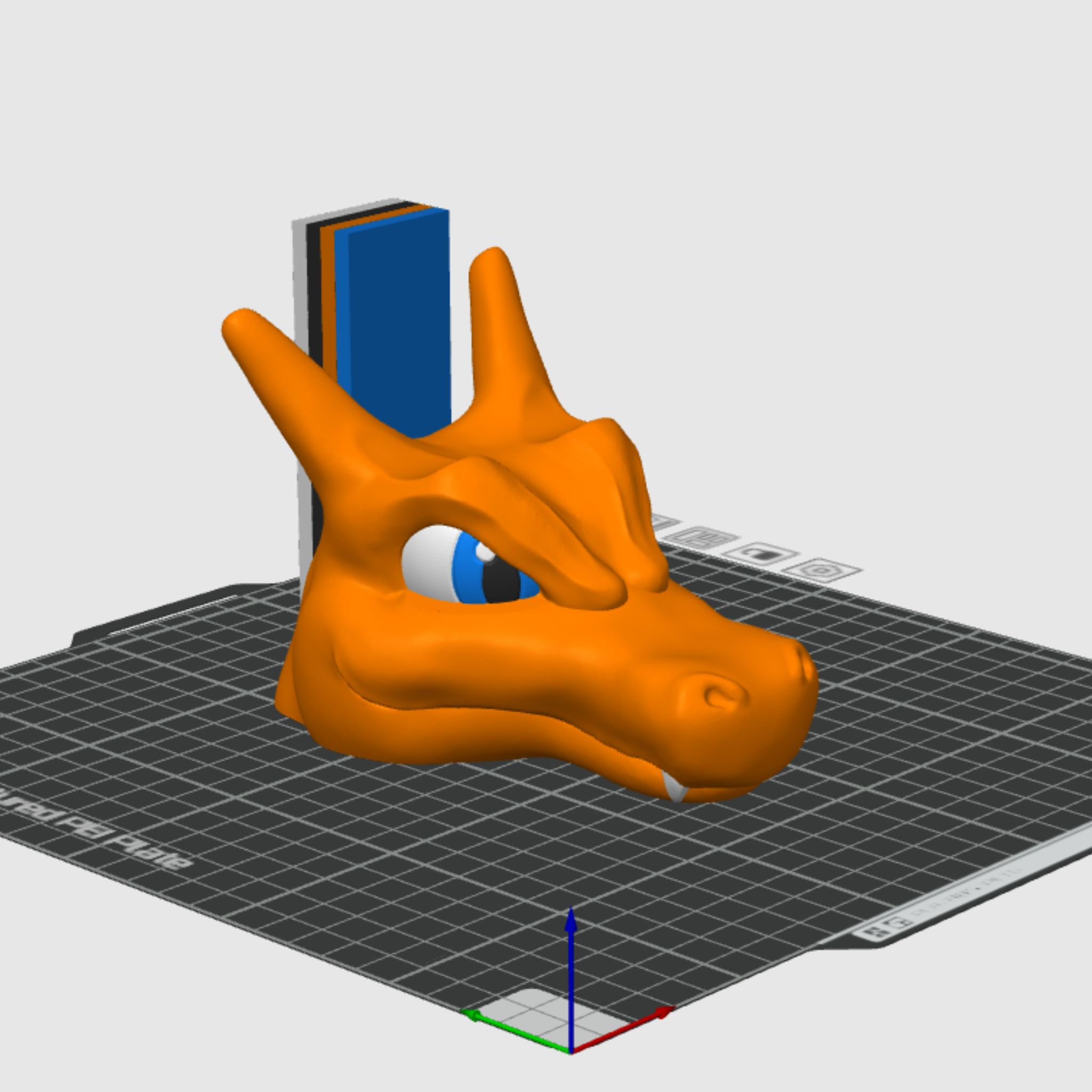Click the dragon's white fang
Viewport: 1092px width, 1092px height.
click(675, 786)
